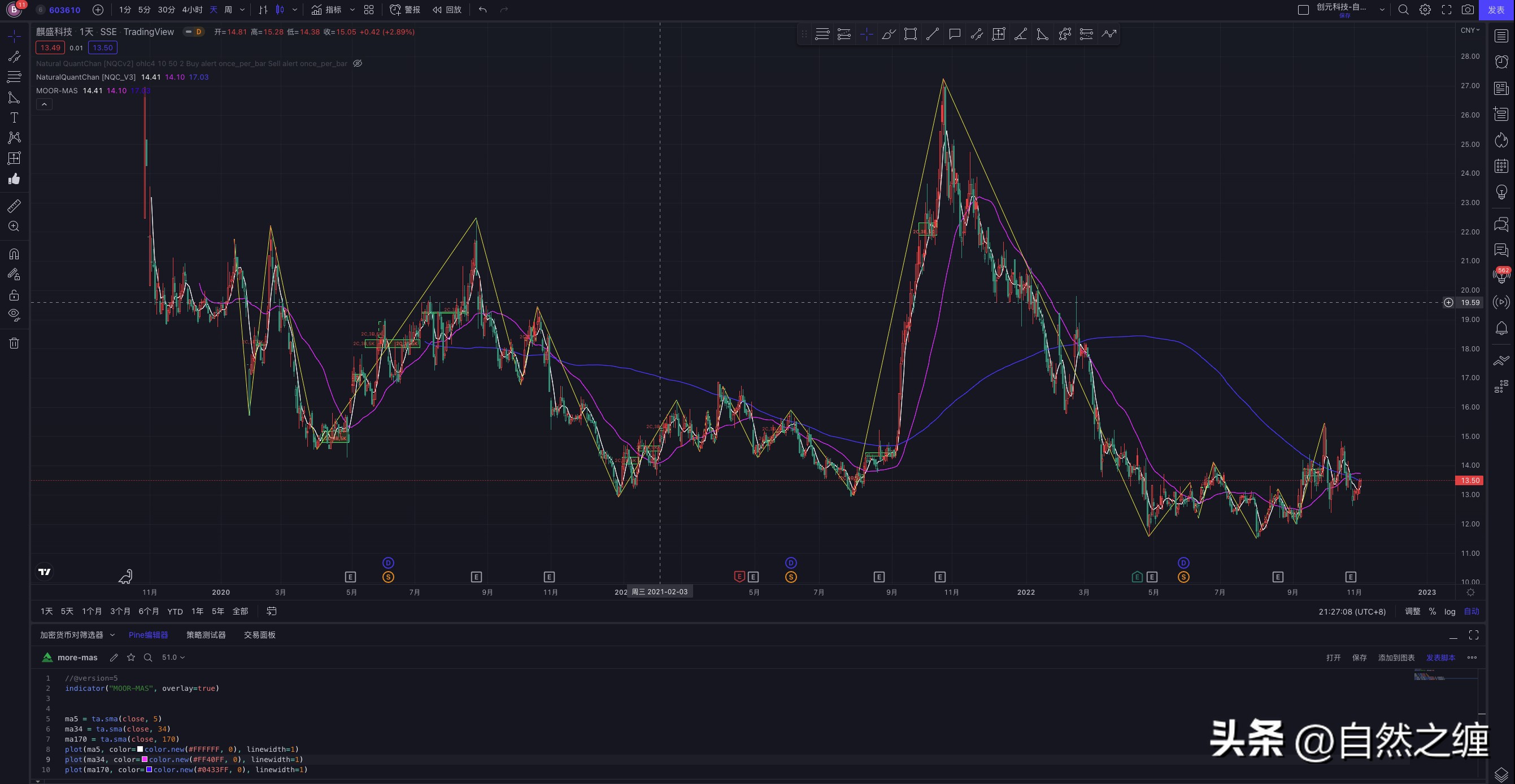Click 添加到图表 to add script to chart
The height and width of the screenshot is (784, 1515).
click(1398, 657)
